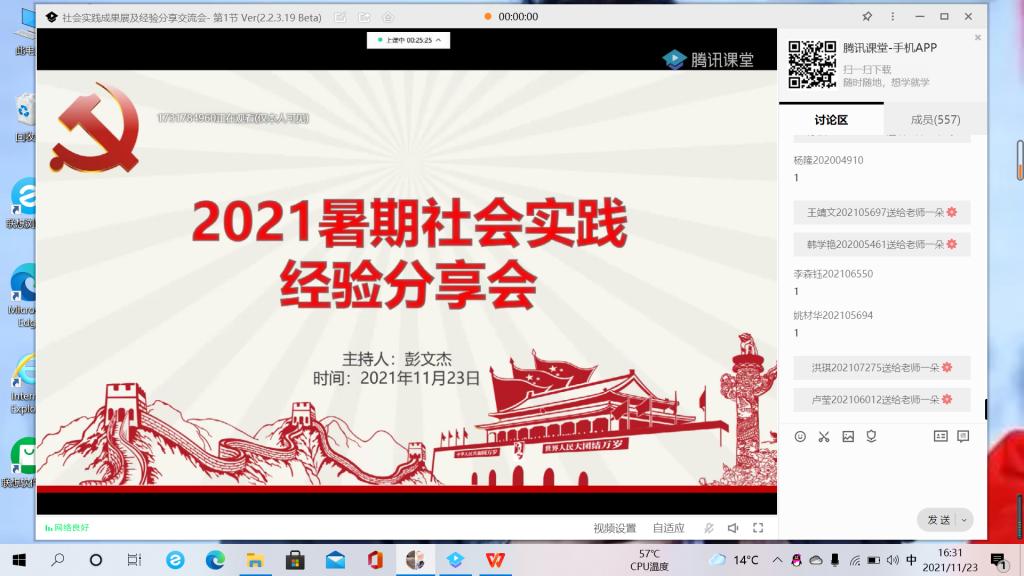The width and height of the screenshot is (1024, 576).
Task: Open WPS Office from the taskbar
Action: pyautogui.click(x=495, y=559)
